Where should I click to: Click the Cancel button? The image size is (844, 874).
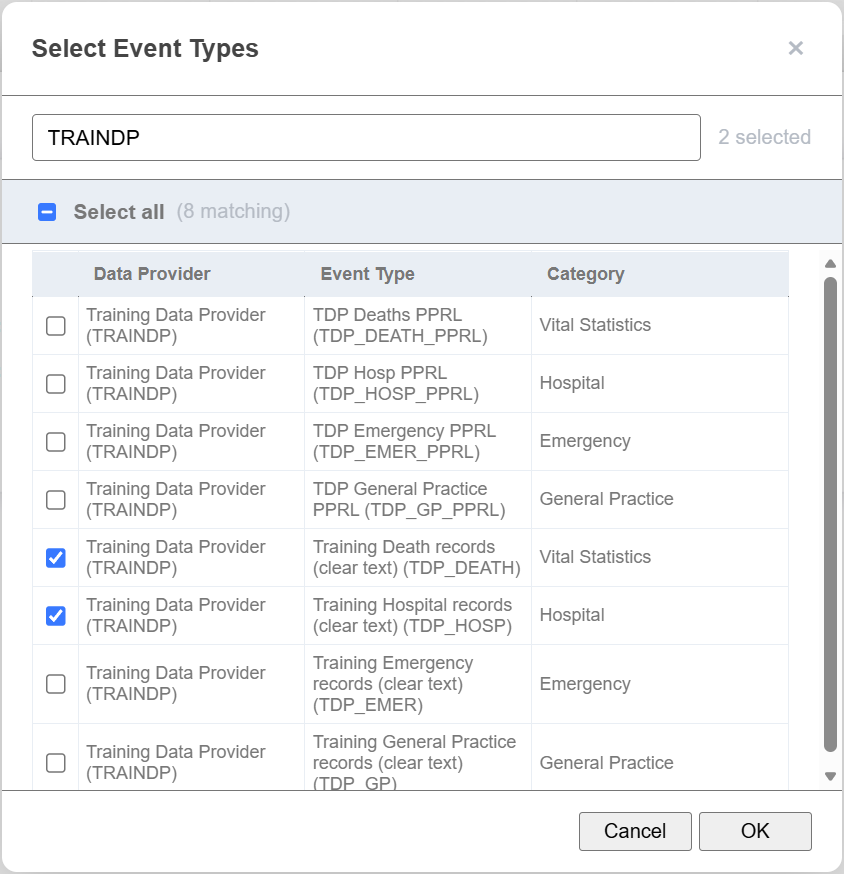(635, 831)
